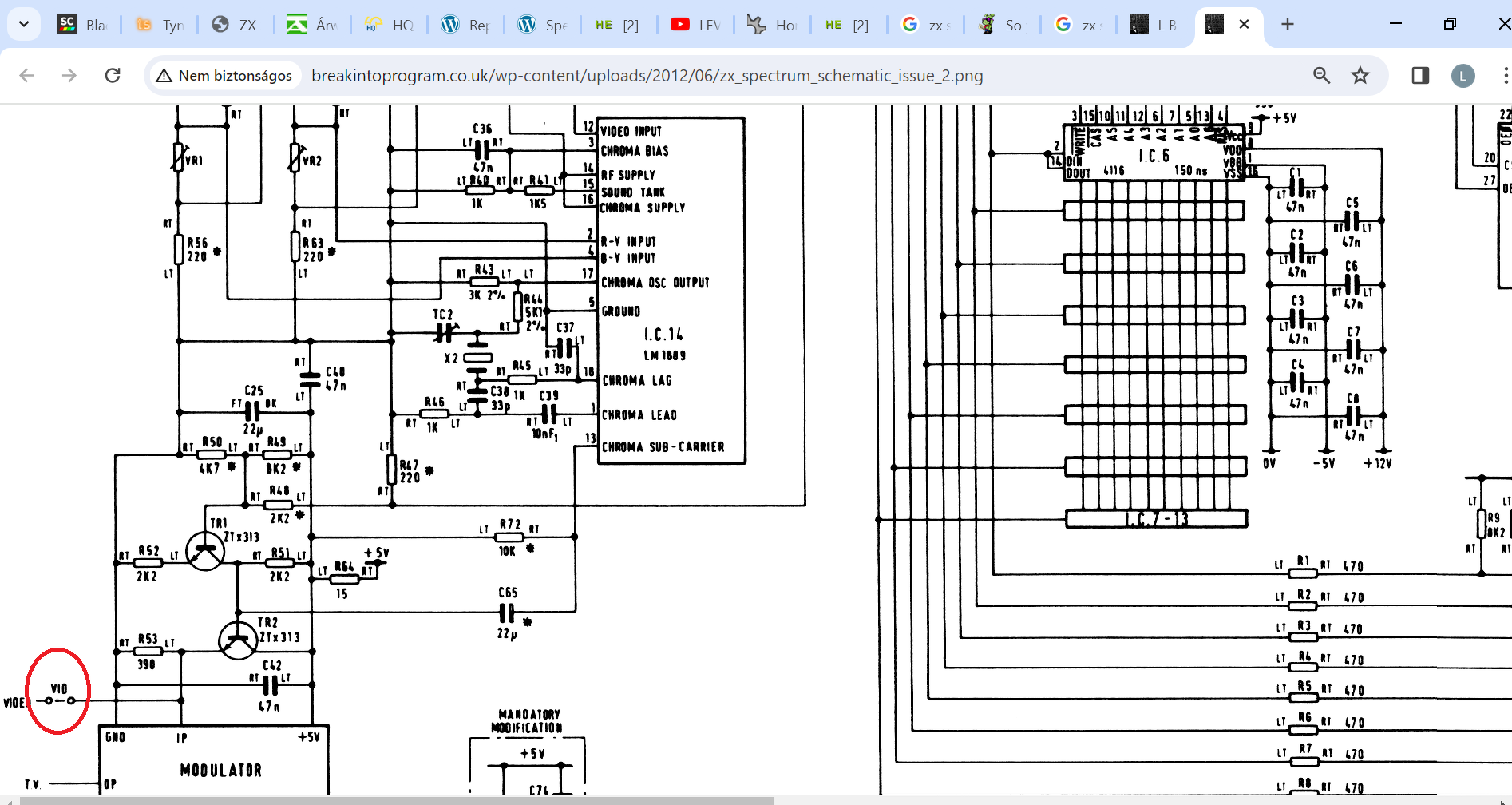
Task: Open the profile avatar "L" menu
Action: click(1463, 76)
